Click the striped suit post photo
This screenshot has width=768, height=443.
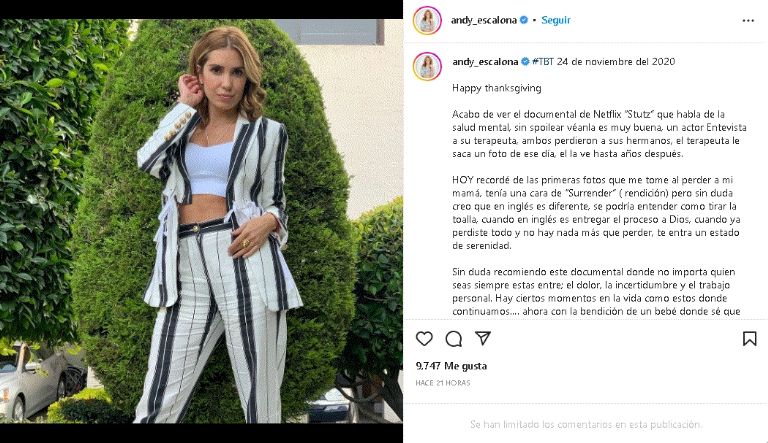tap(201, 221)
